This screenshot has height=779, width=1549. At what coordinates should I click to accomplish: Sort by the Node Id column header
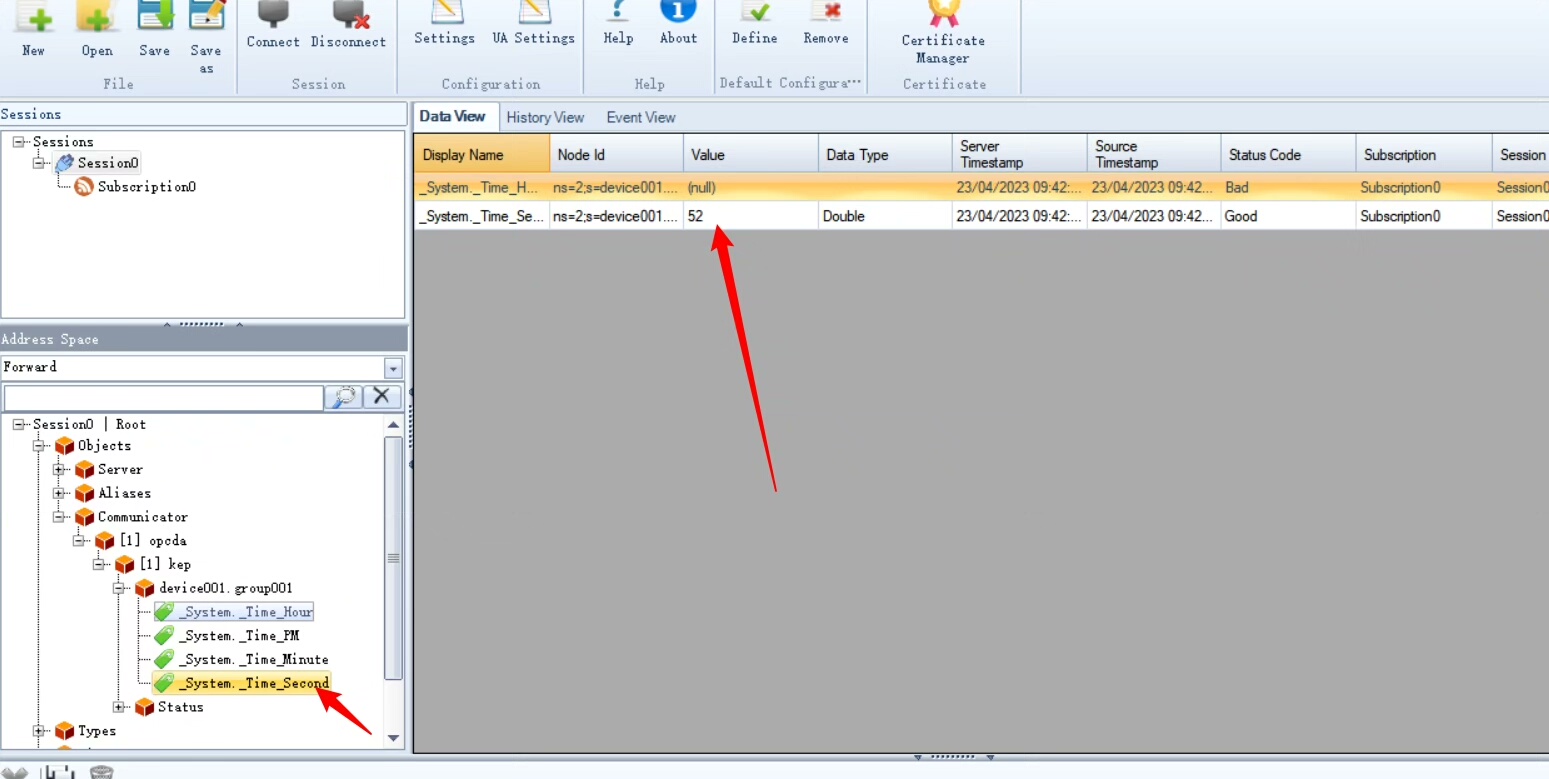point(617,154)
